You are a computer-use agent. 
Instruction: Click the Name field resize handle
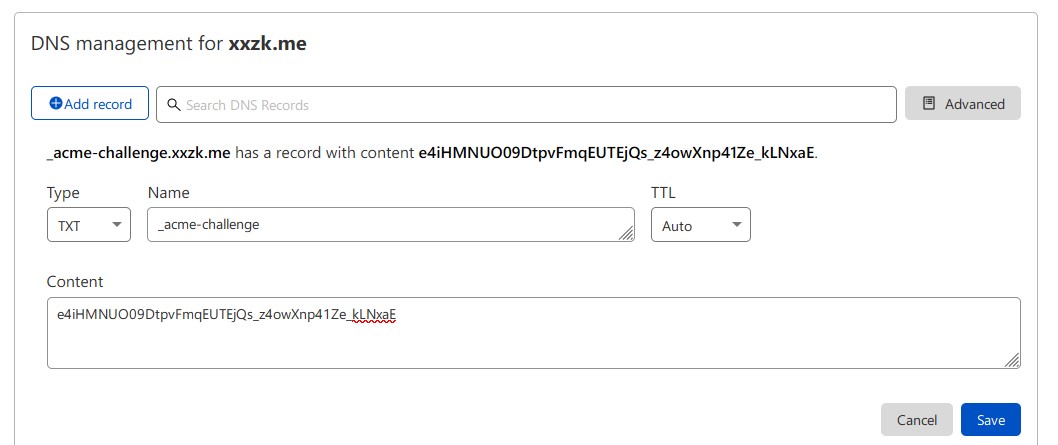point(626,233)
